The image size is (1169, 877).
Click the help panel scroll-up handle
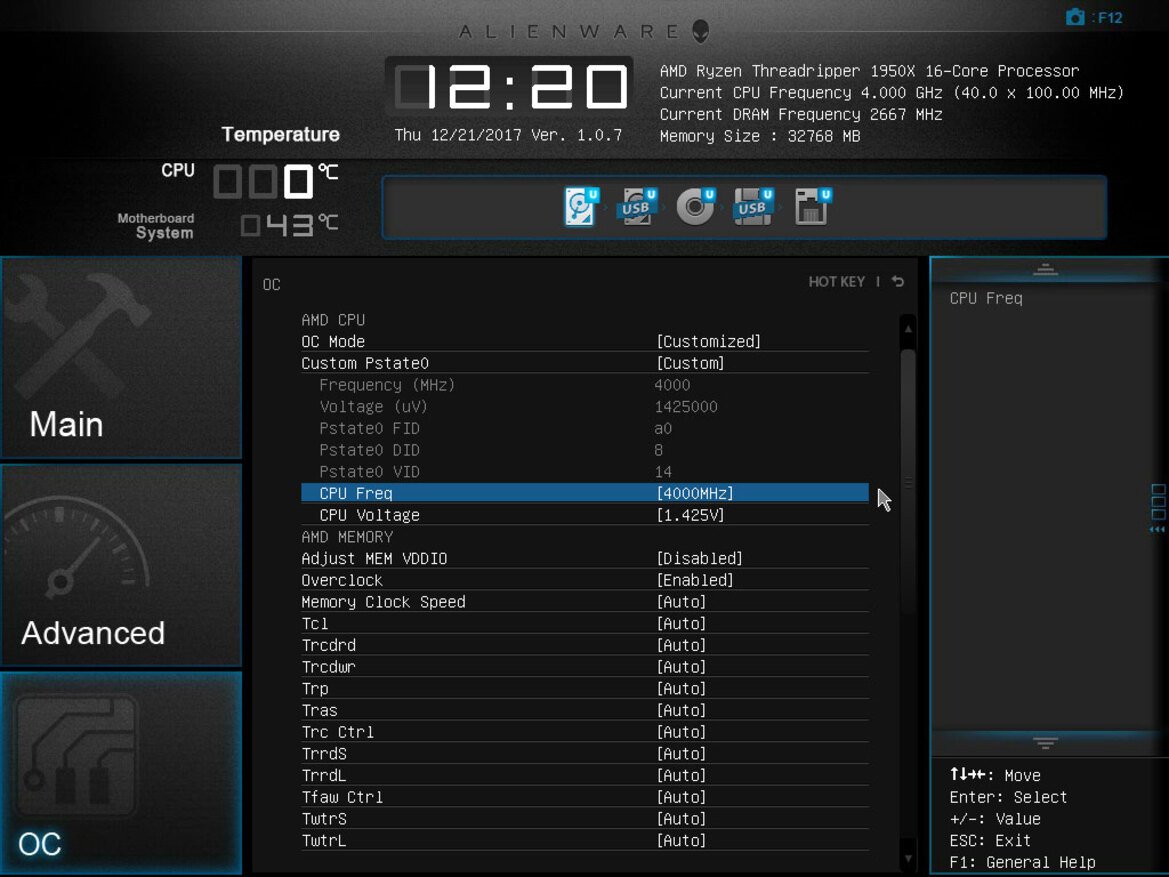tap(1045, 269)
